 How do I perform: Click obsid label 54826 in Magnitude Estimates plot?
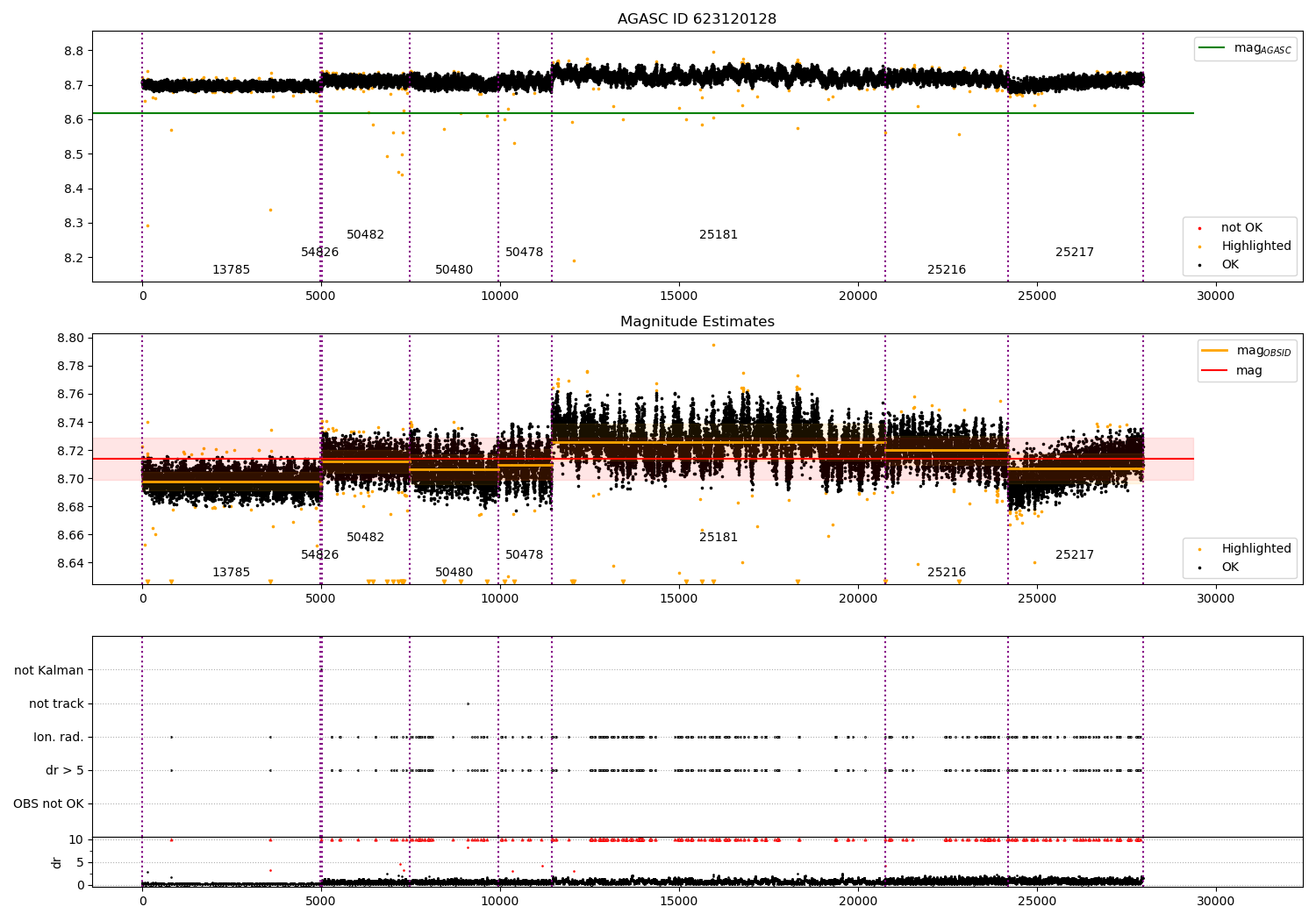(x=319, y=555)
